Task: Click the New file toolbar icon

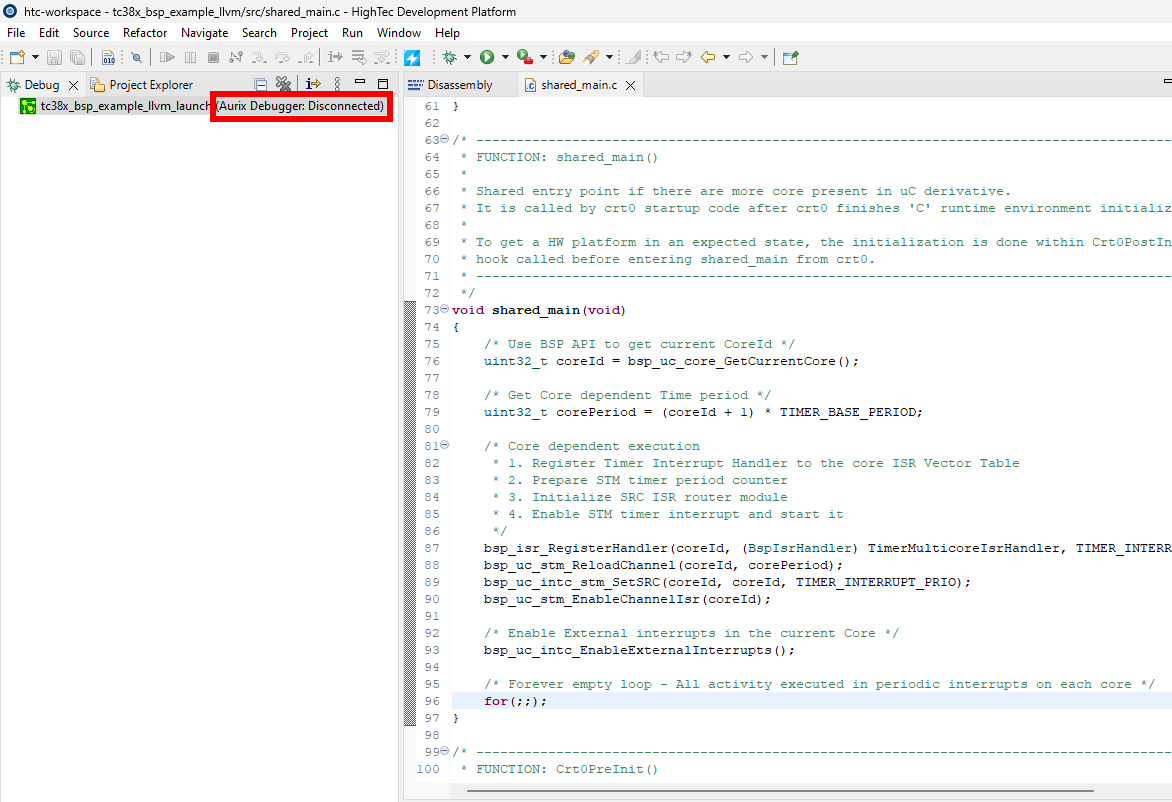Action: click(x=17, y=58)
